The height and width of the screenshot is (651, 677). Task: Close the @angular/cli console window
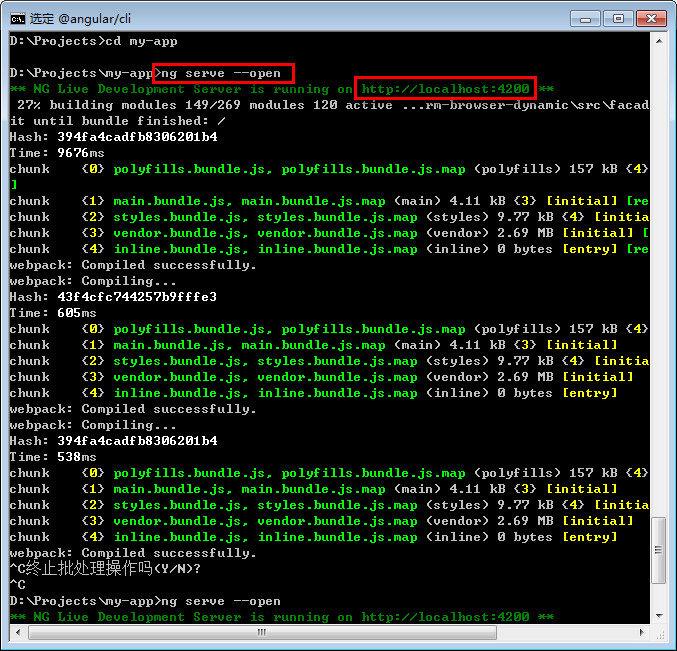652,17
